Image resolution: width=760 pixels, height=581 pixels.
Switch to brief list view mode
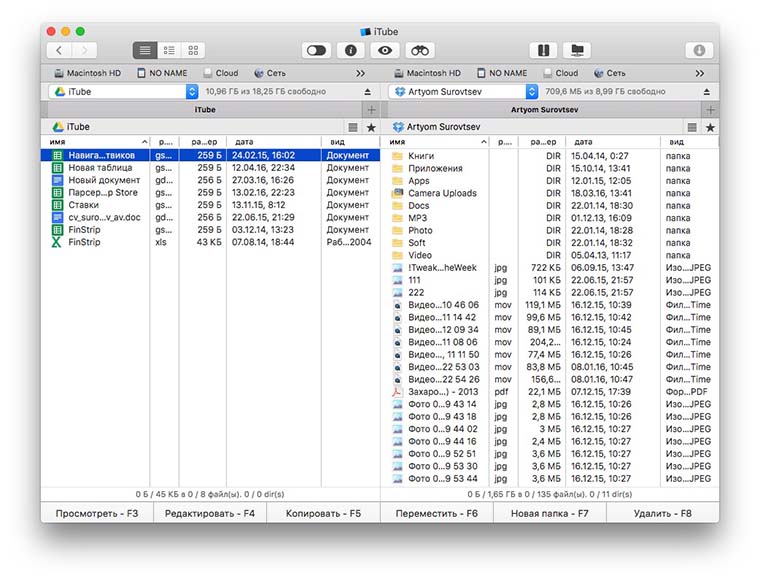pos(169,50)
